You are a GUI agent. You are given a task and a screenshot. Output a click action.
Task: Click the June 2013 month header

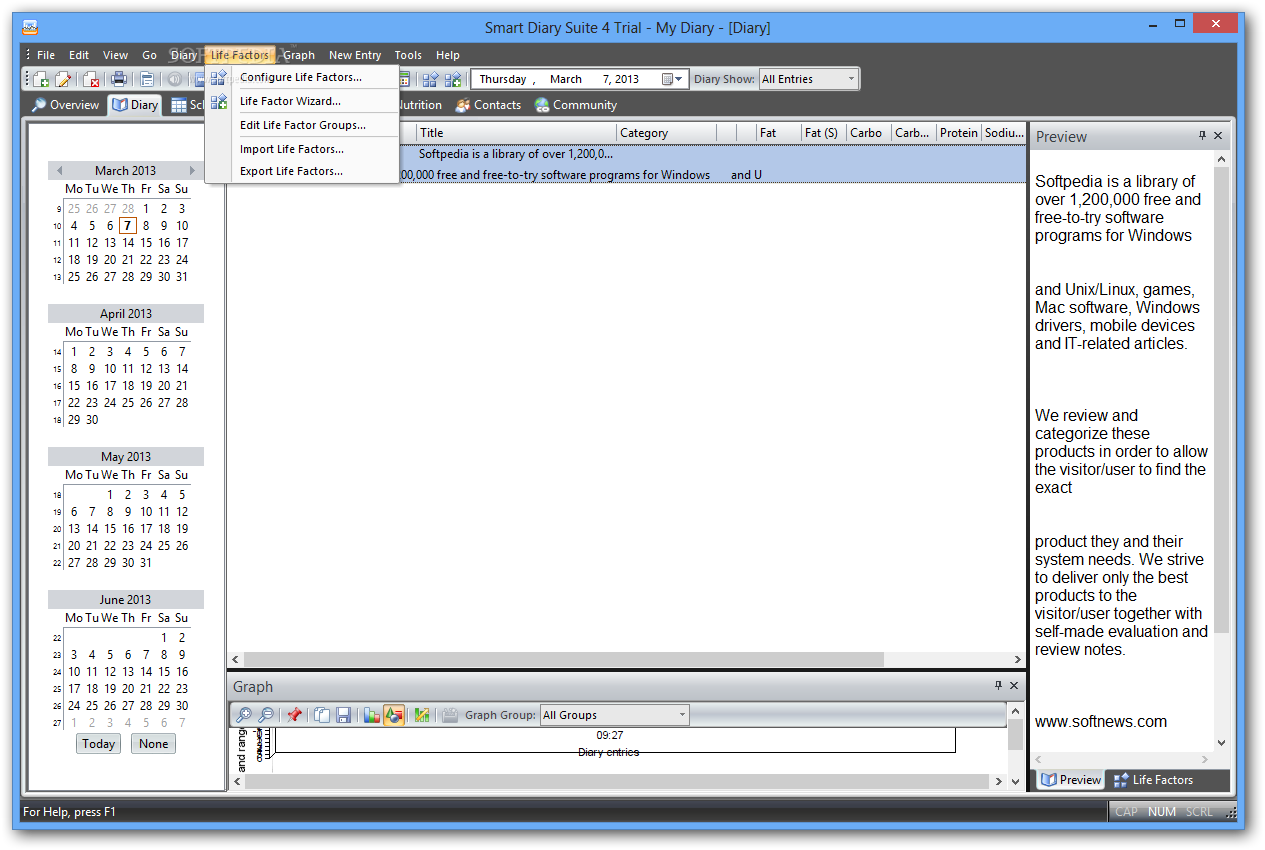point(126,600)
